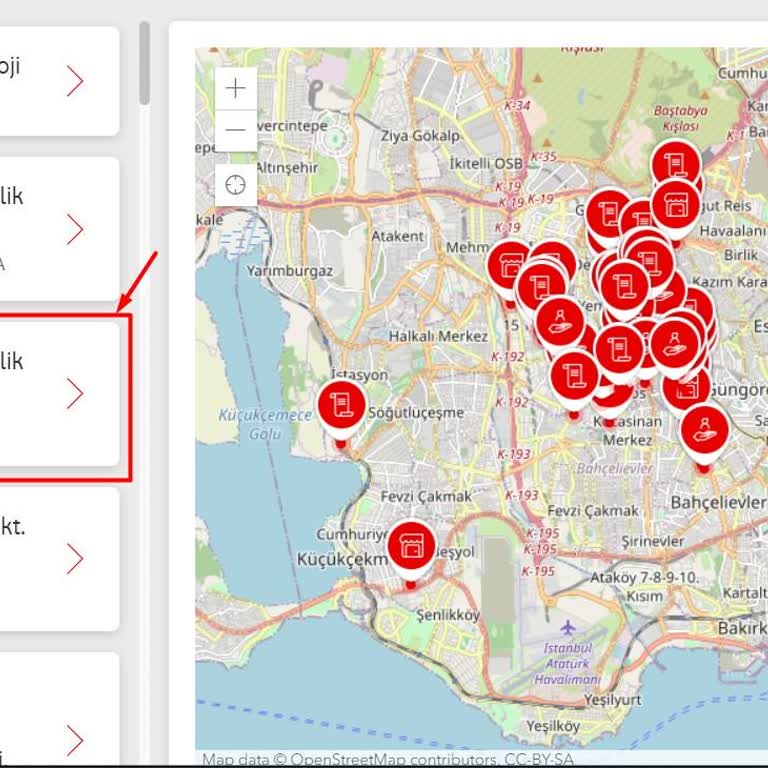The width and height of the screenshot is (768, 768).
Task: Open the card ending in 'oji' via chevron
Action: coord(75,82)
